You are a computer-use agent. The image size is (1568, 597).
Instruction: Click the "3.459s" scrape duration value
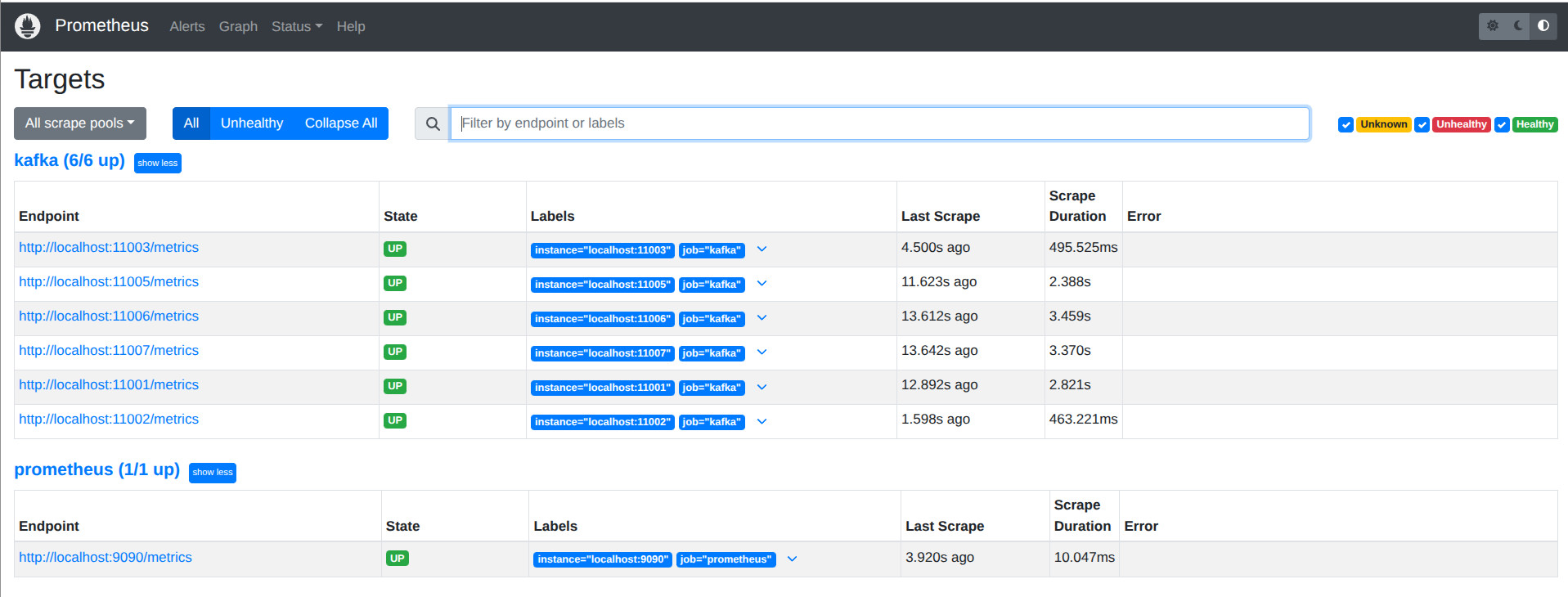(1070, 316)
